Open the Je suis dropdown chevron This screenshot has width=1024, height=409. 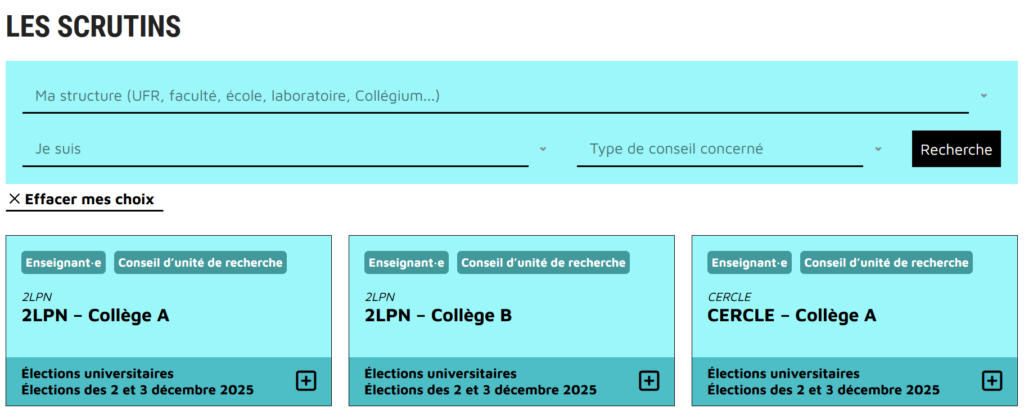pos(543,149)
